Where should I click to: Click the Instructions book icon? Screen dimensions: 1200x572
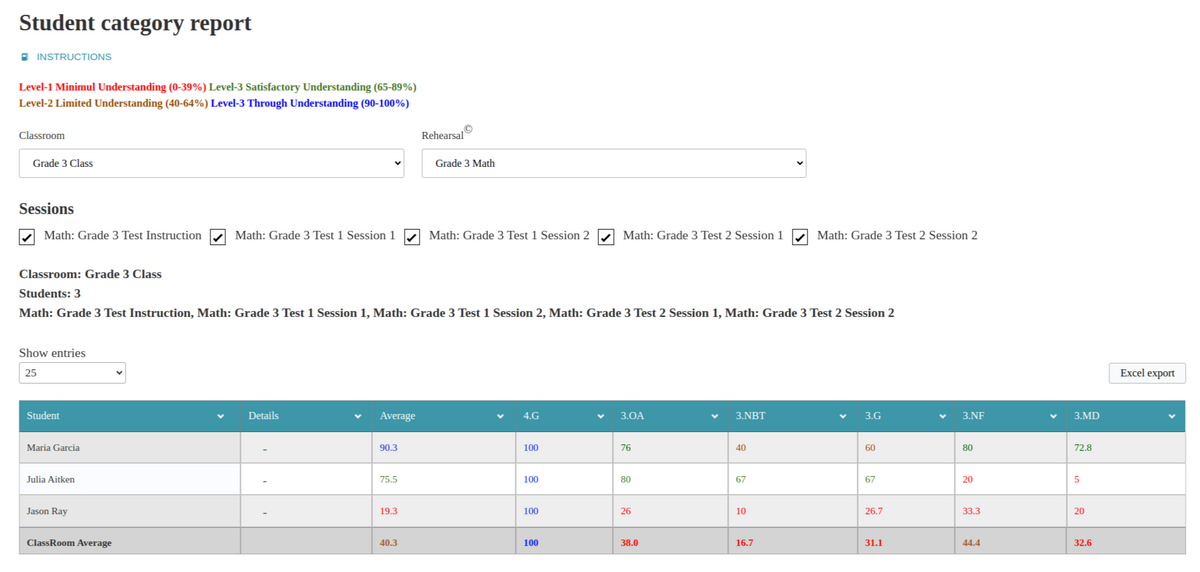[x=25, y=58]
